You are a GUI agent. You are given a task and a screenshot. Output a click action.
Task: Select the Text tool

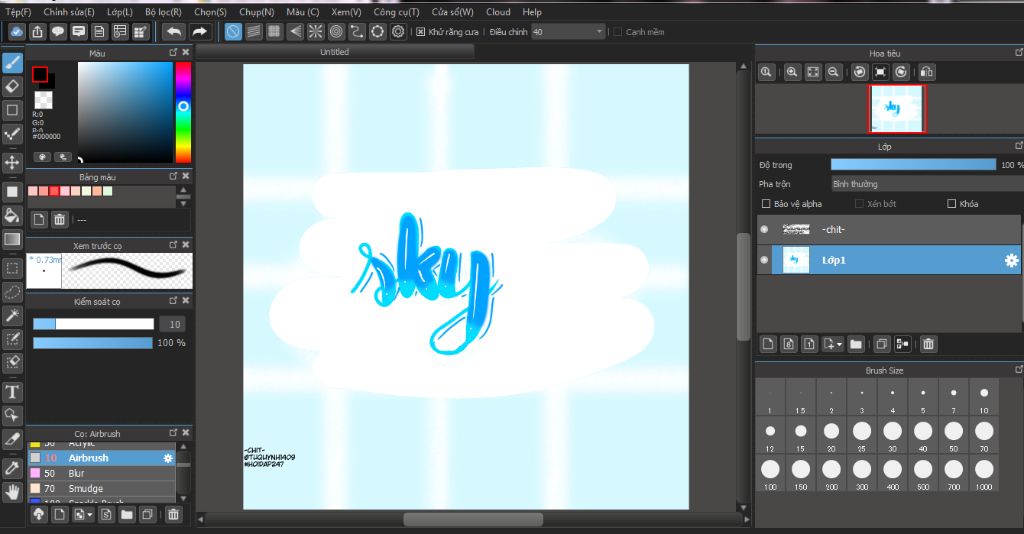pyautogui.click(x=12, y=392)
